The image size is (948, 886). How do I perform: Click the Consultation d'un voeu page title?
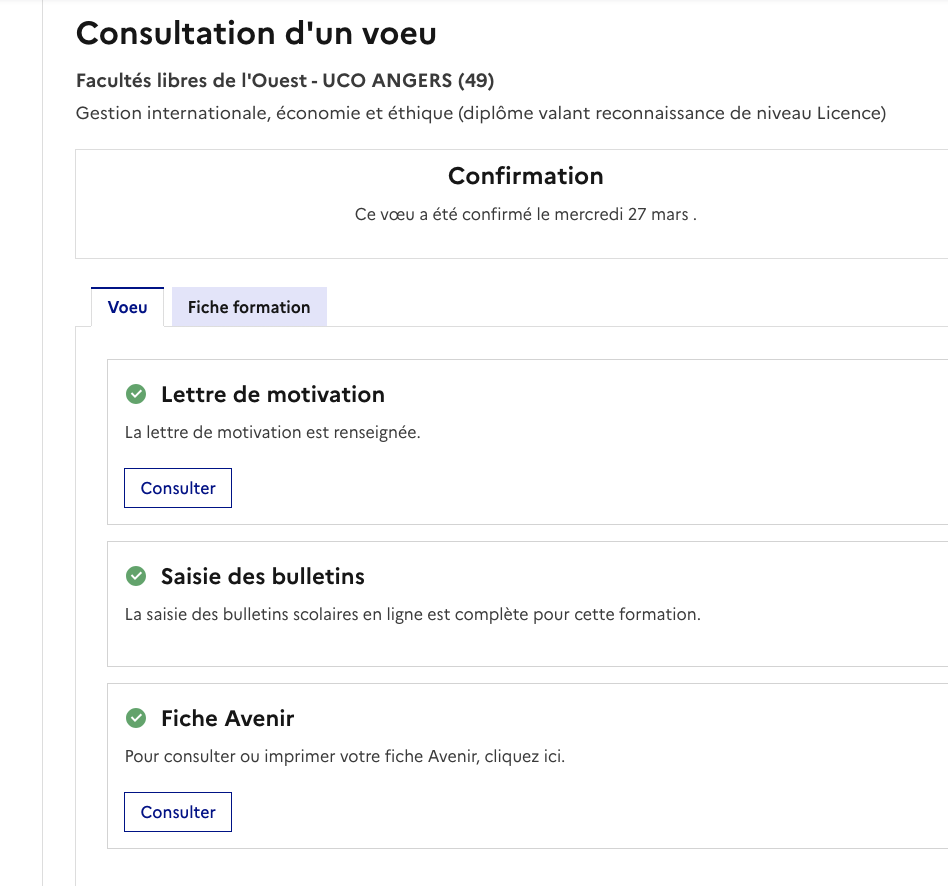pyautogui.click(x=256, y=33)
